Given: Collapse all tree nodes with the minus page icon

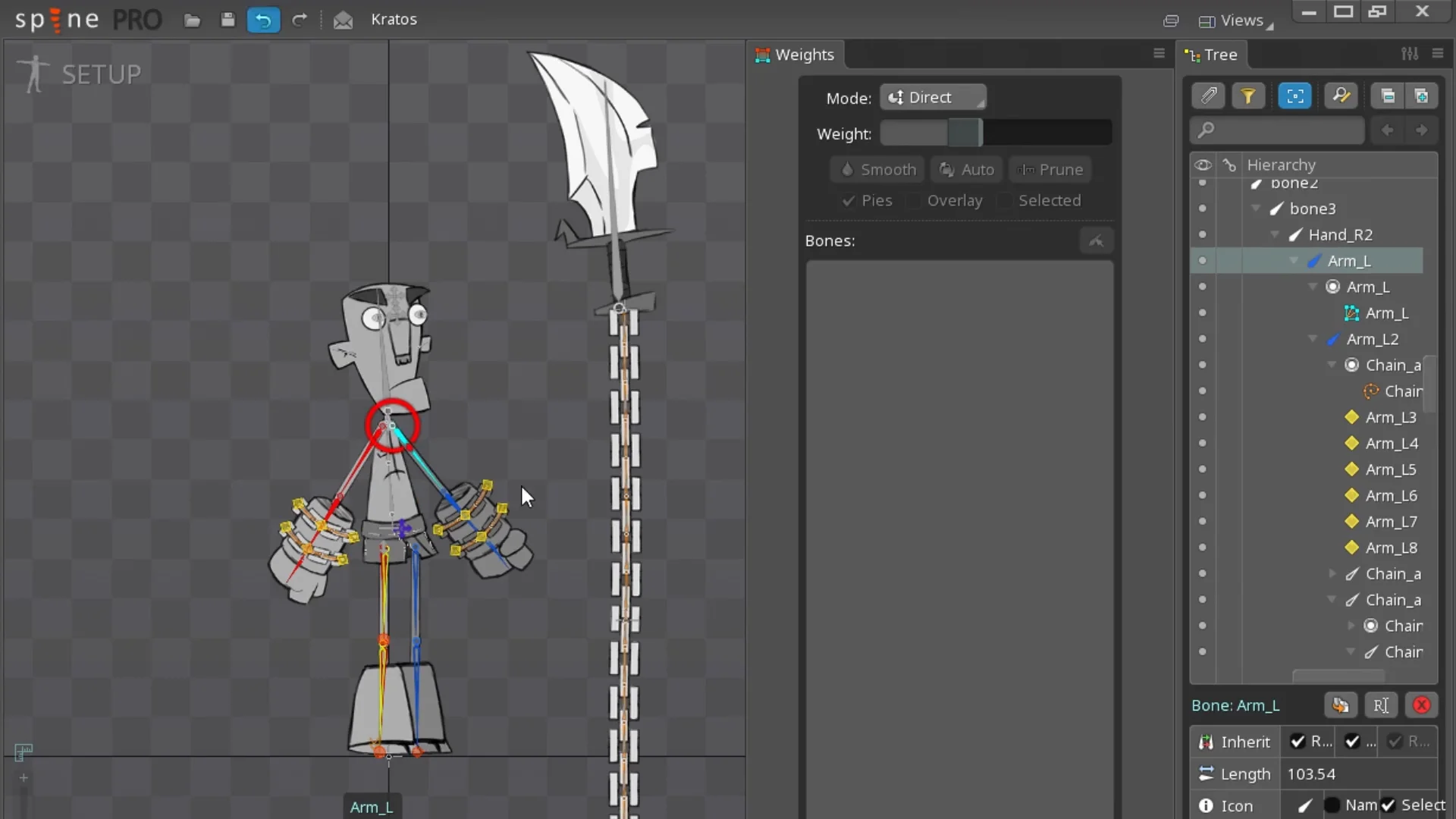Looking at the screenshot, I should coord(1388,96).
